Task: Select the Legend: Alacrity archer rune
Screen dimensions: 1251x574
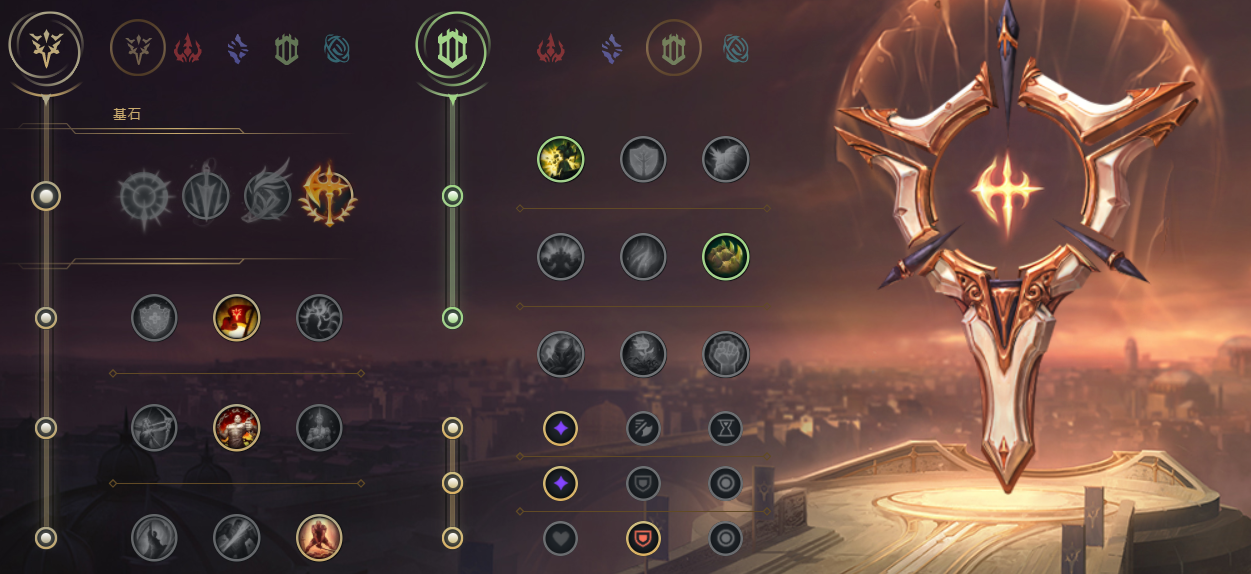Action: 154,428
